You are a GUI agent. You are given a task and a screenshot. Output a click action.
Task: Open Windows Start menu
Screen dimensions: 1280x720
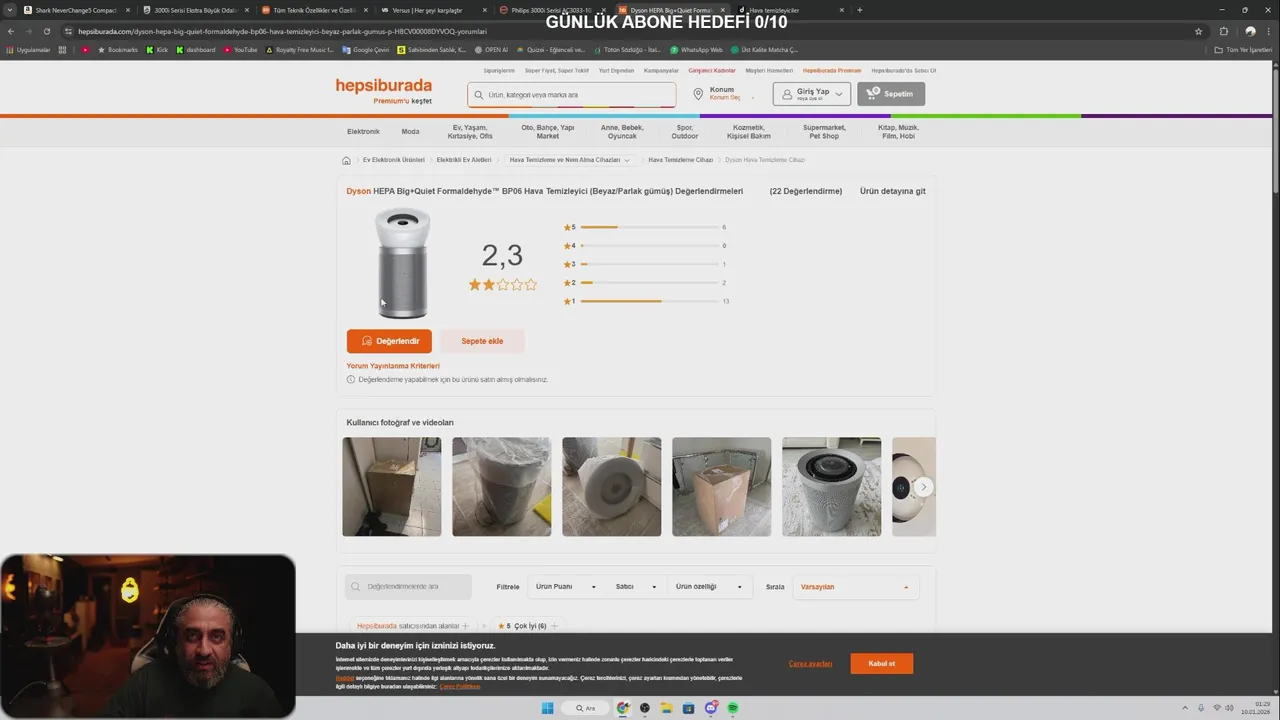(547, 708)
